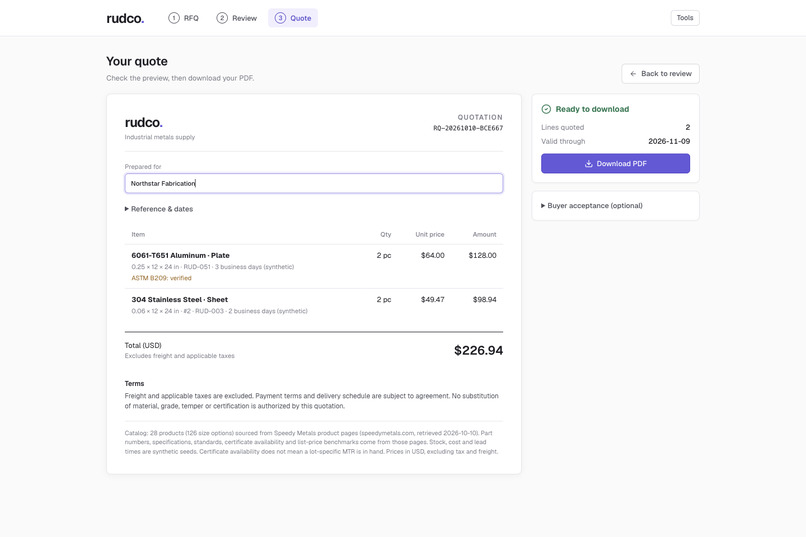Click the download icon on the PDF button
Viewport: 806px width, 537px height.
(x=589, y=163)
